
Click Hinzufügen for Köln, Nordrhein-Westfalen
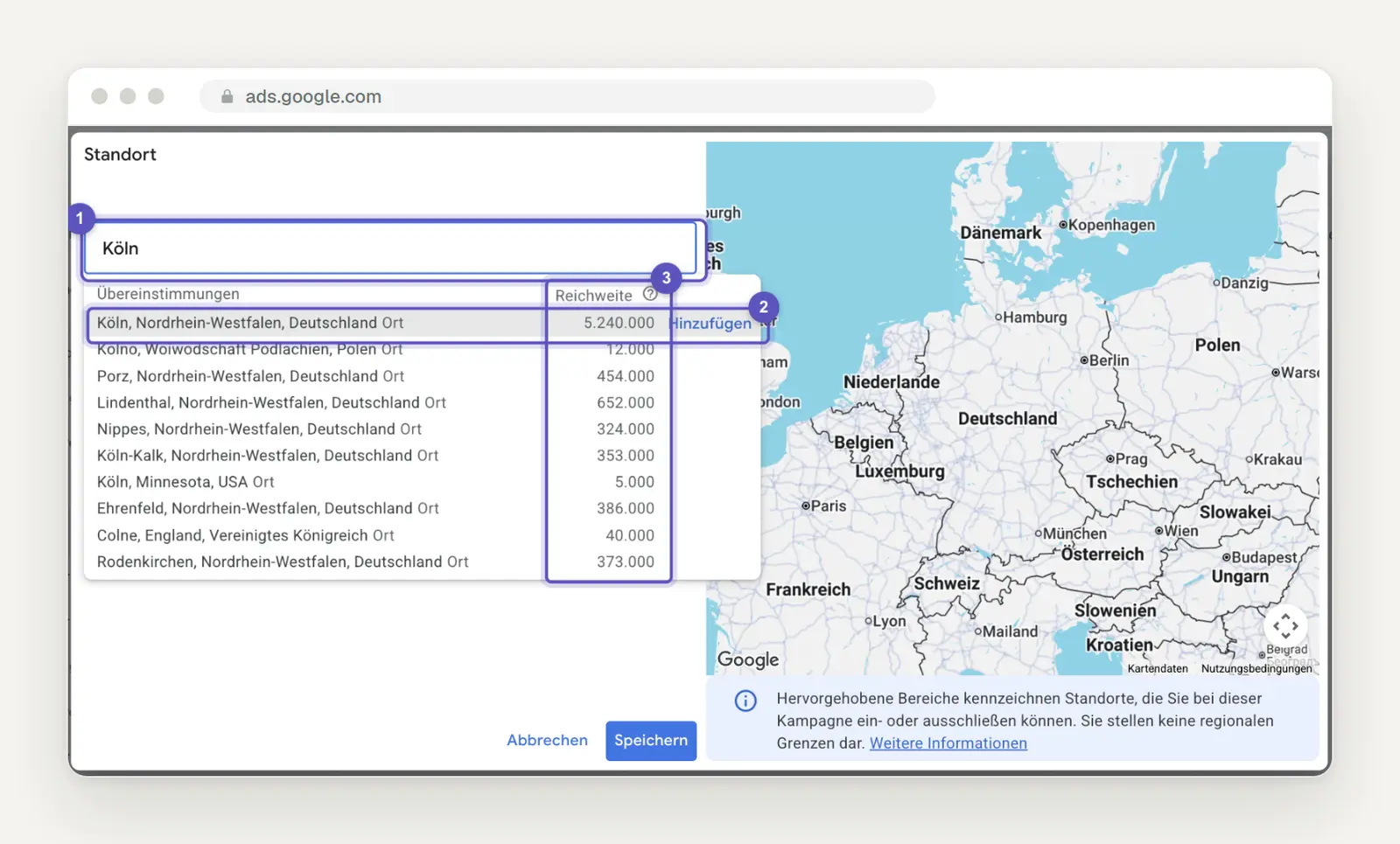click(710, 324)
